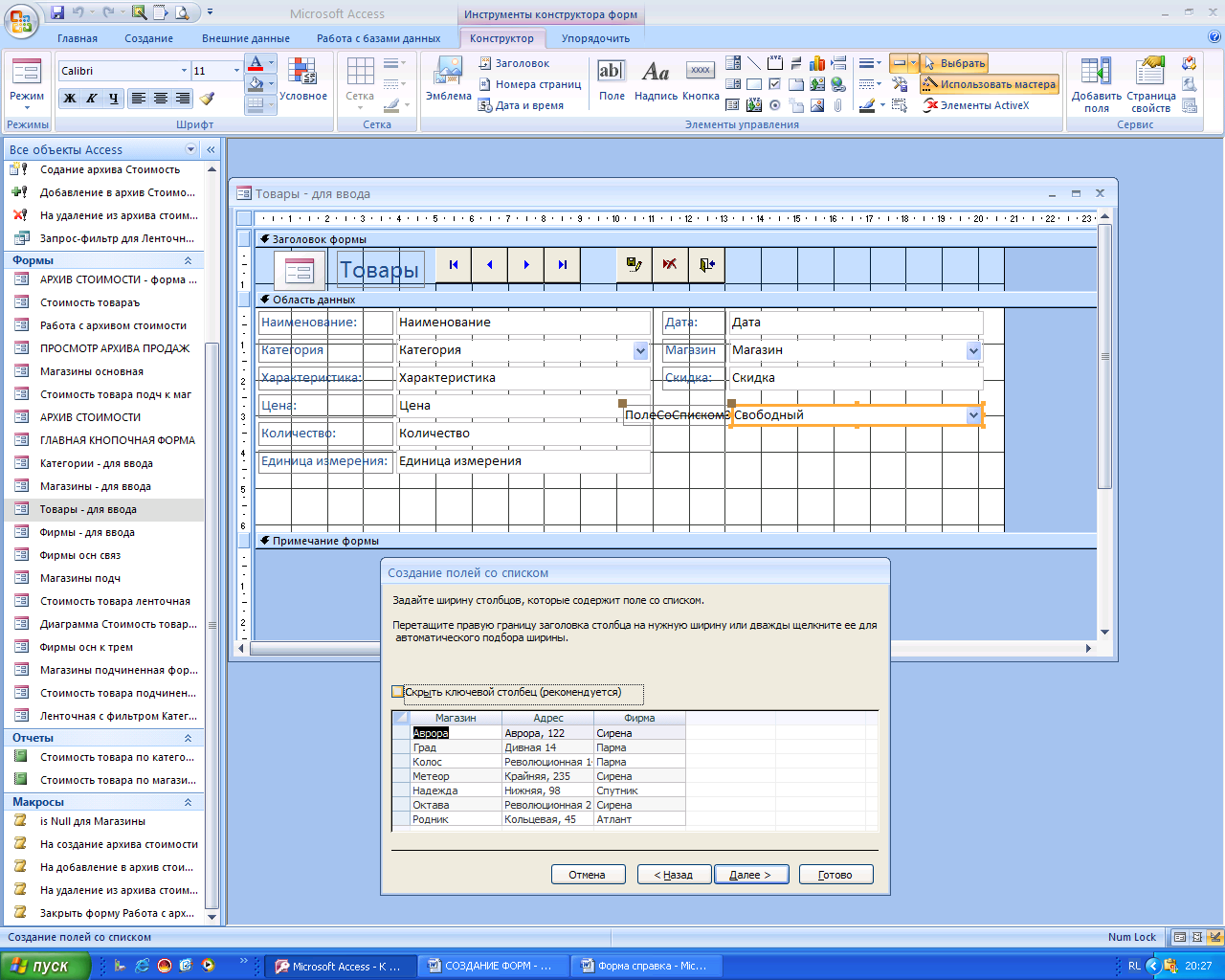The height and width of the screenshot is (980, 1225).
Task: Select the Конструктор ribbon tab
Action: 501,38
